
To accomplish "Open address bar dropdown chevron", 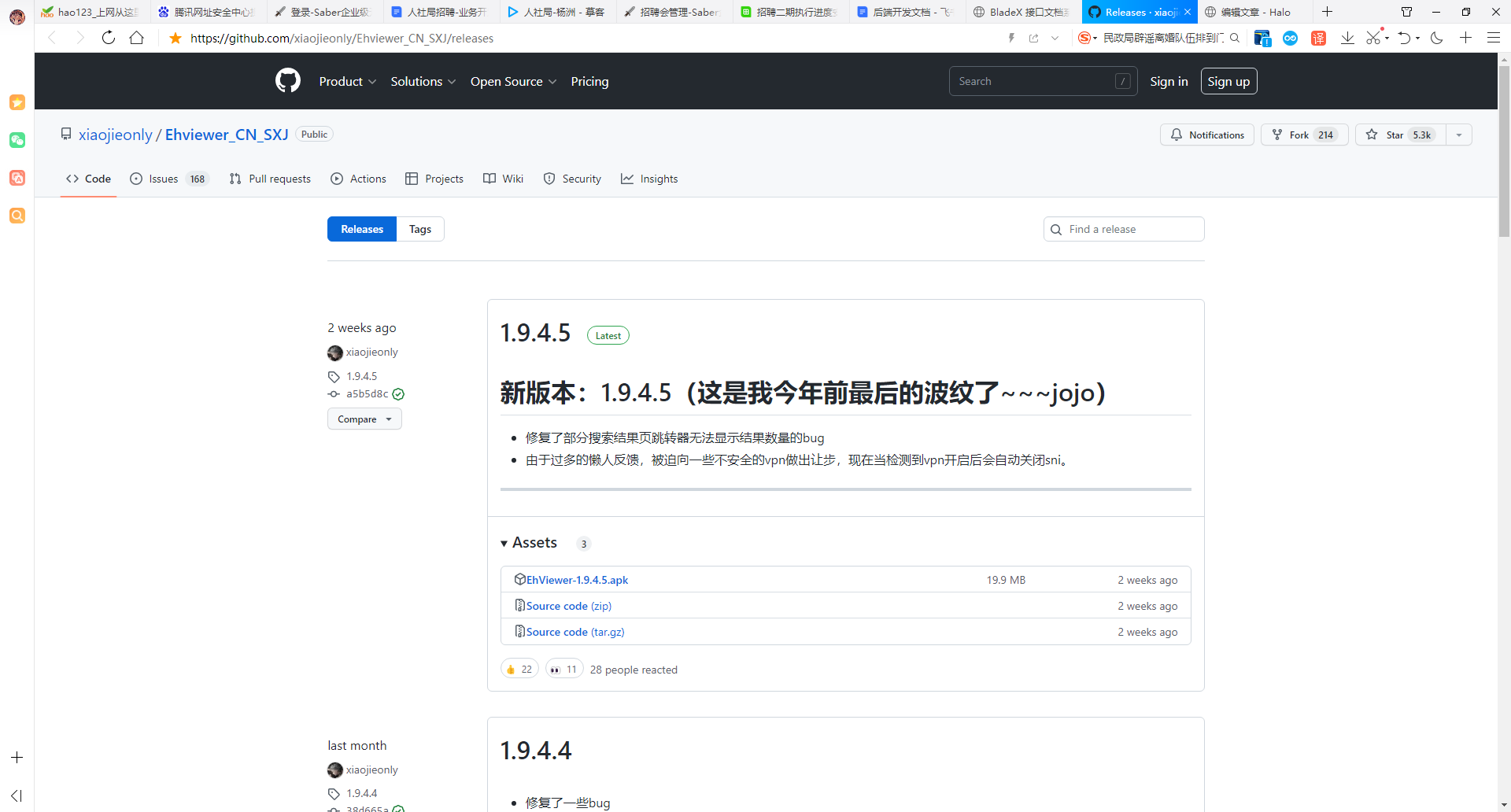I will pos(1055,38).
